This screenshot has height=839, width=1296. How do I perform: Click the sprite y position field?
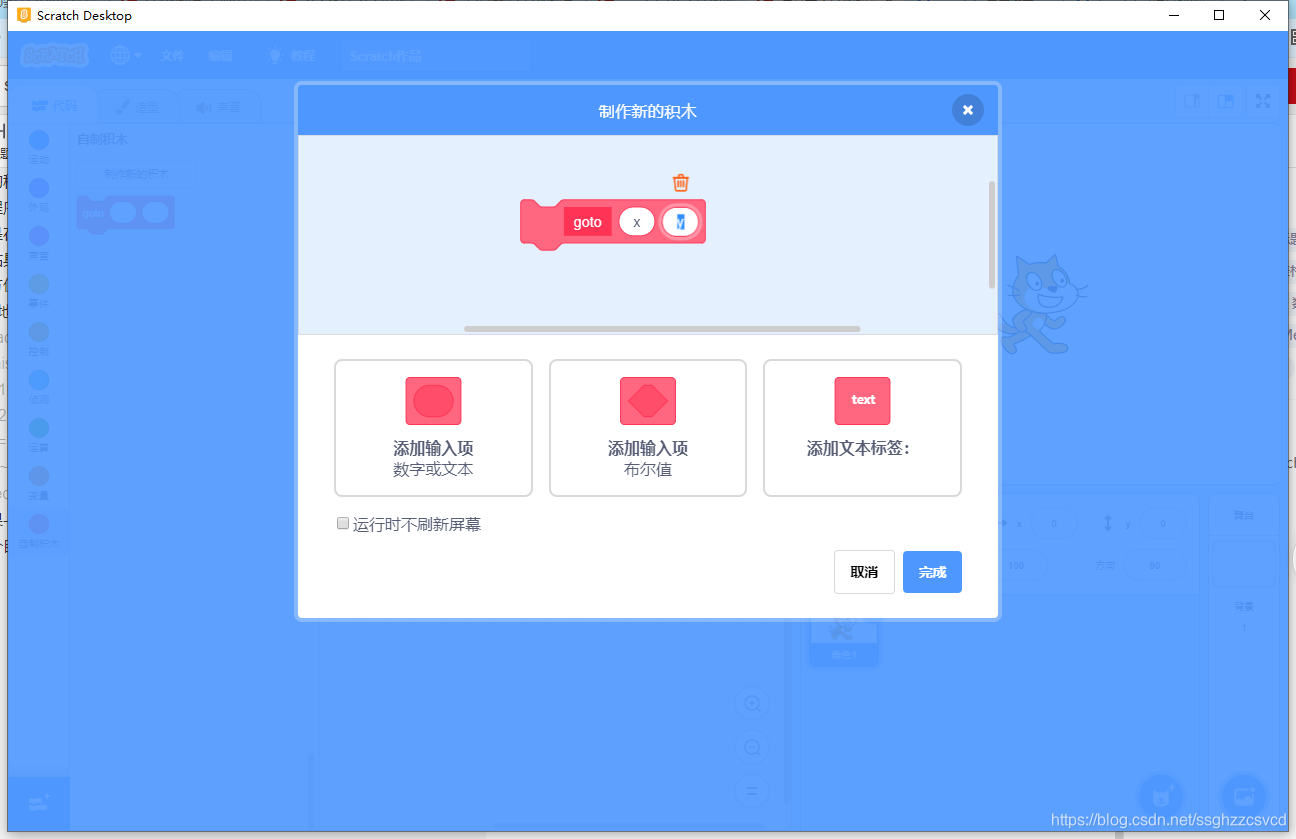point(1165,524)
